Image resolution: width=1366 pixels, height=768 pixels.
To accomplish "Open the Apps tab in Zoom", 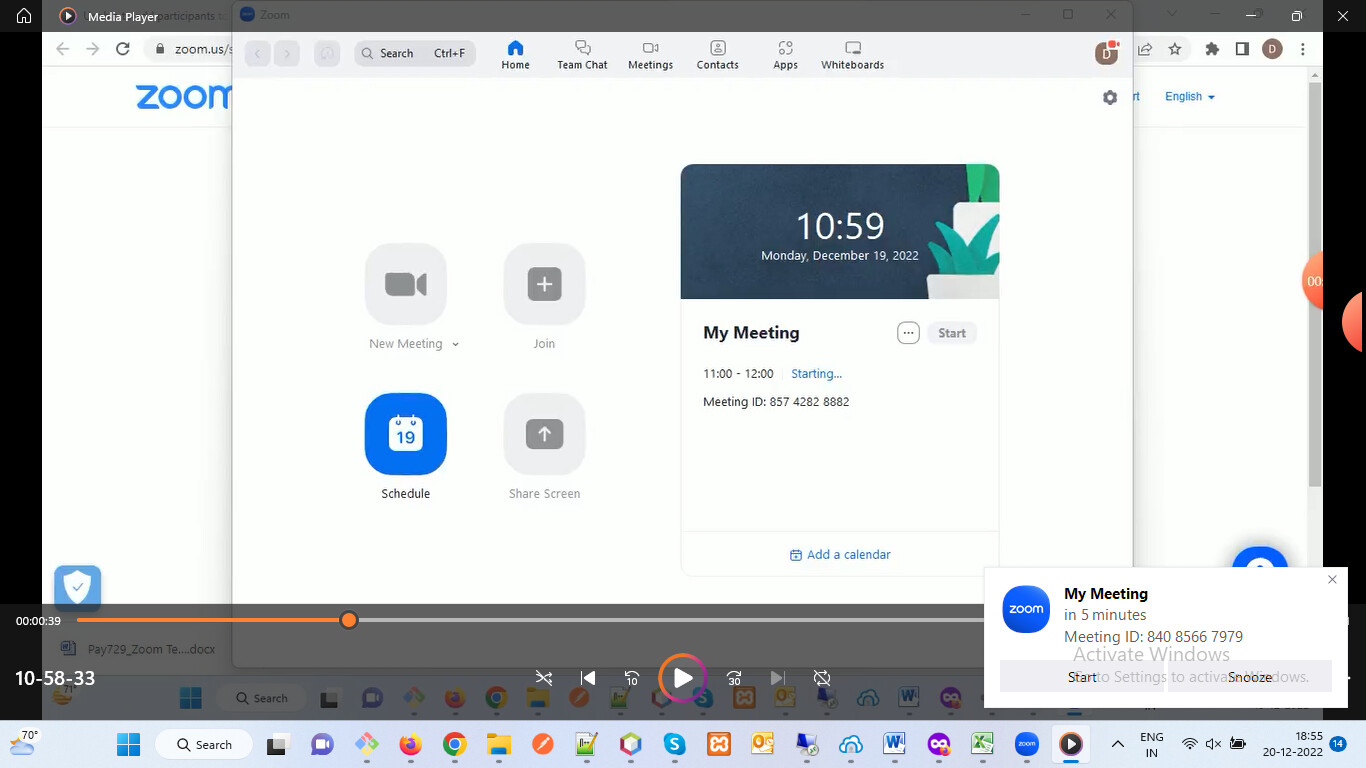I will point(785,55).
